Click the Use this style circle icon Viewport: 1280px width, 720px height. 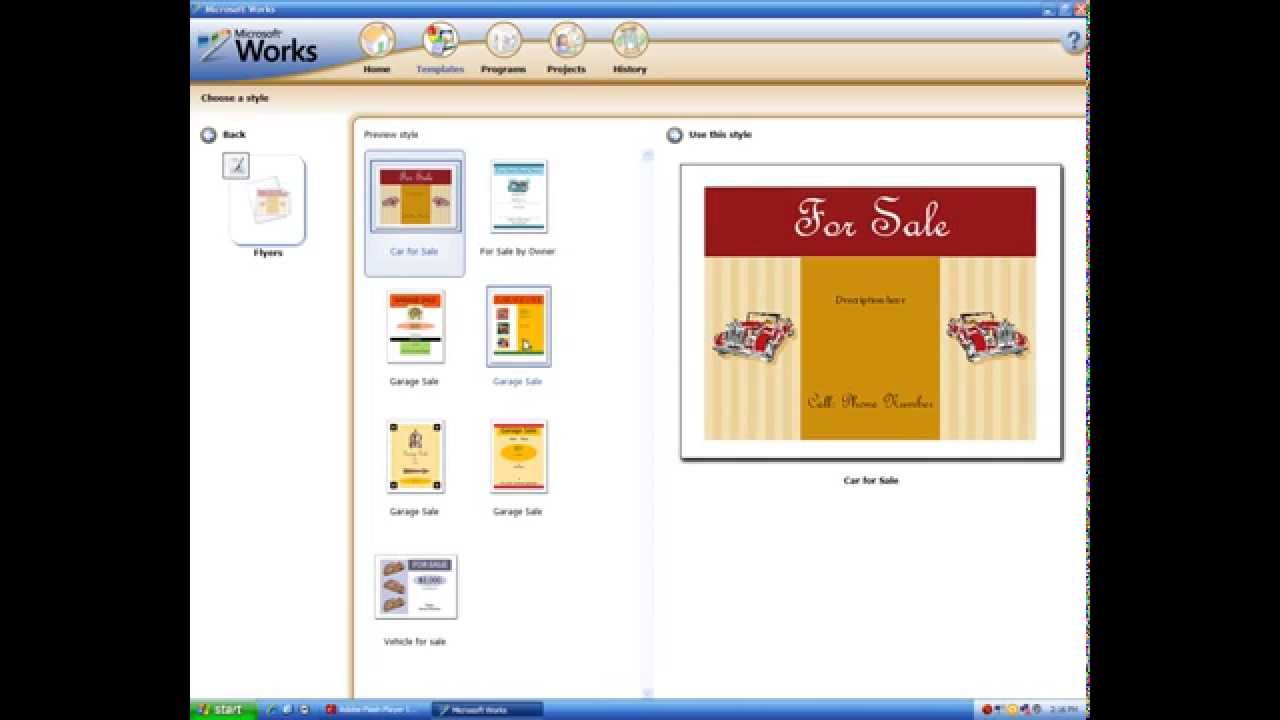click(x=675, y=134)
